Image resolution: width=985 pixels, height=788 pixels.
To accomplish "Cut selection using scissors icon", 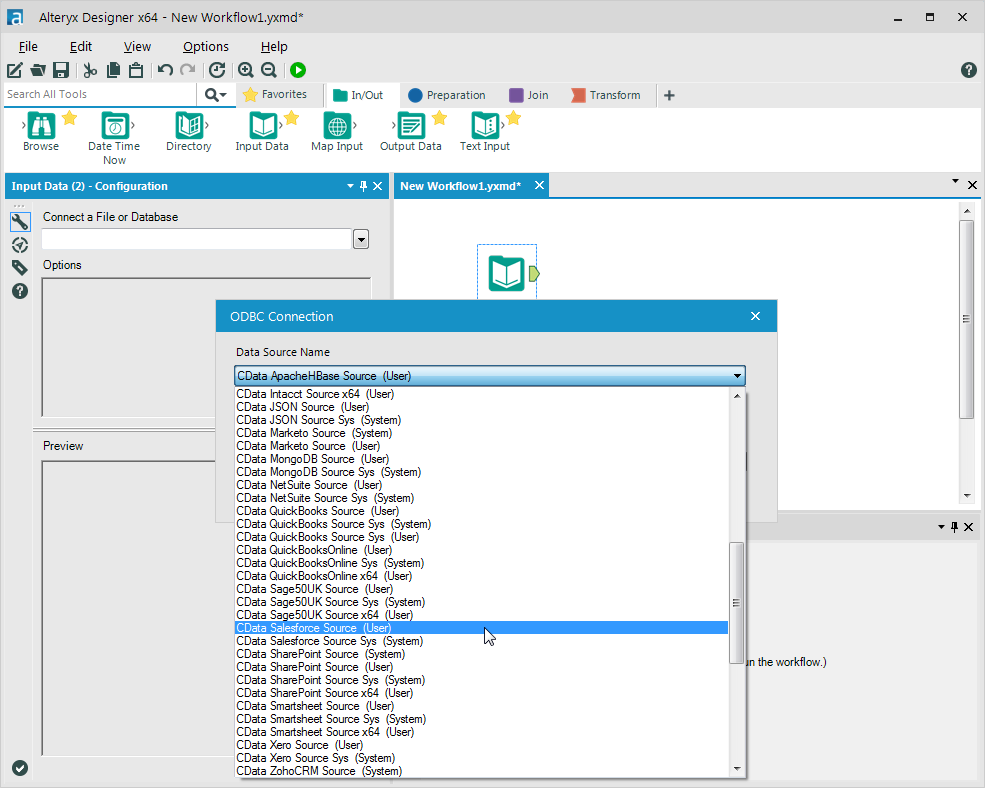I will [x=90, y=70].
